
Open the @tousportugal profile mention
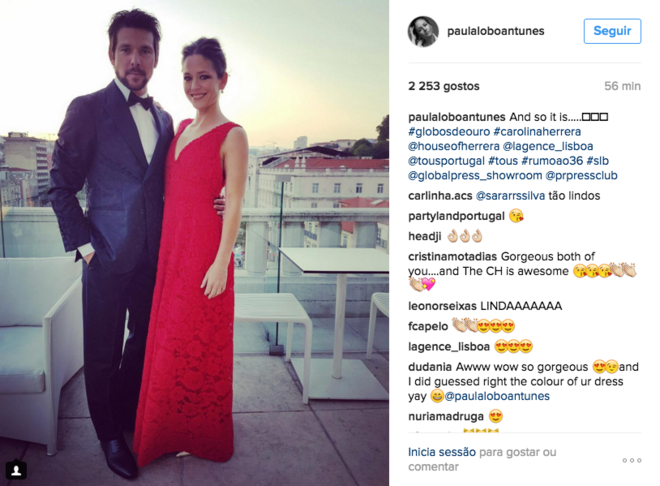(x=446, y=161)
